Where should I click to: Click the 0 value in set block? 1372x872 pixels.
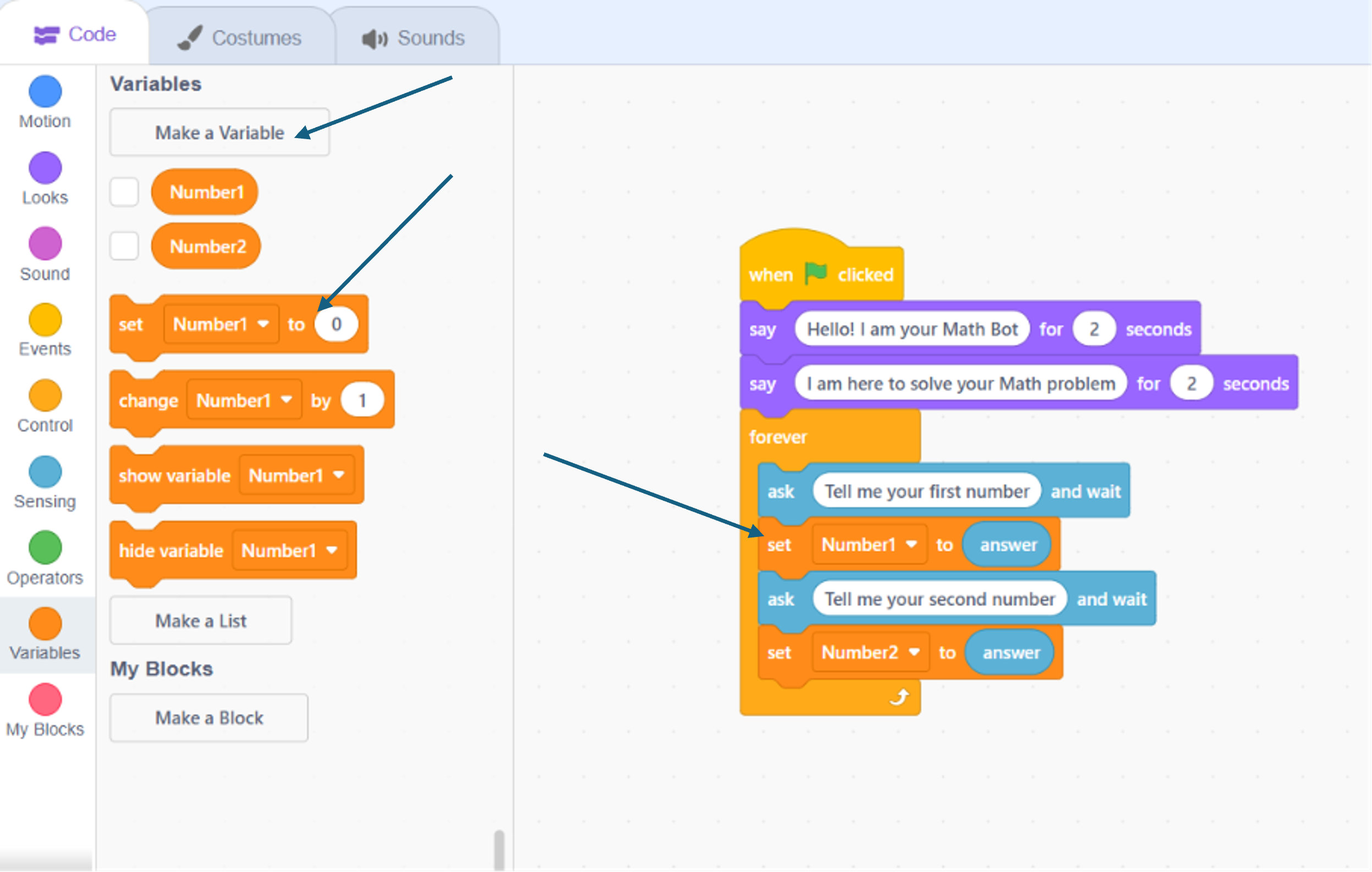point(336,323)
